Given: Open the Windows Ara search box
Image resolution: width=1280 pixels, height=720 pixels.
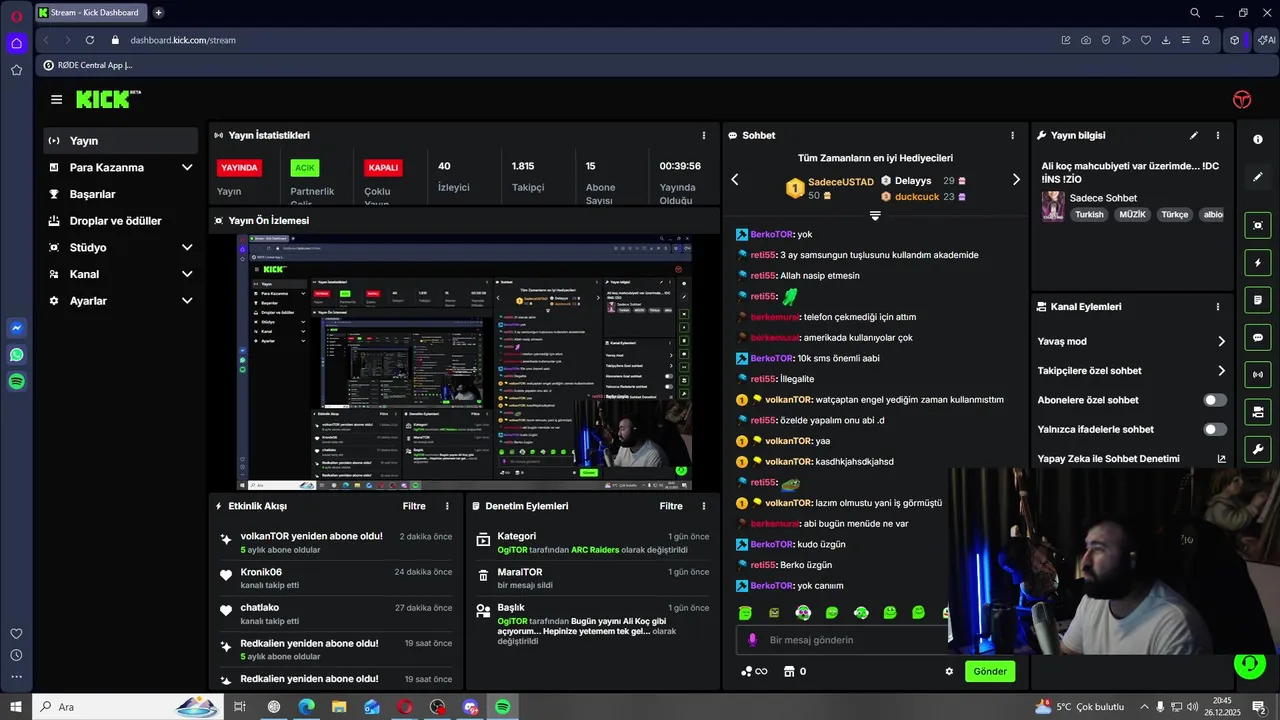Looking at the screenshot, I should coord(126,707).
